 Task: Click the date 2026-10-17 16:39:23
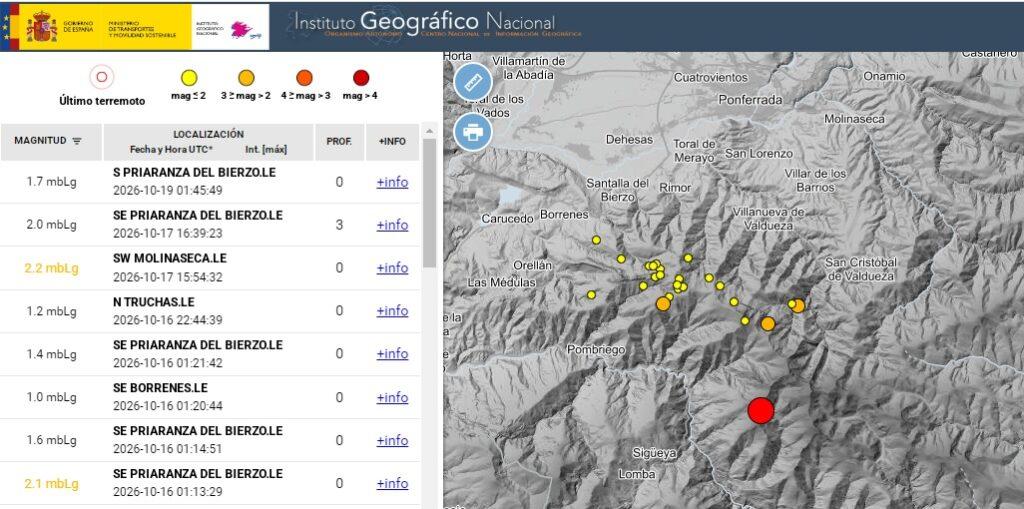[168, 234]
